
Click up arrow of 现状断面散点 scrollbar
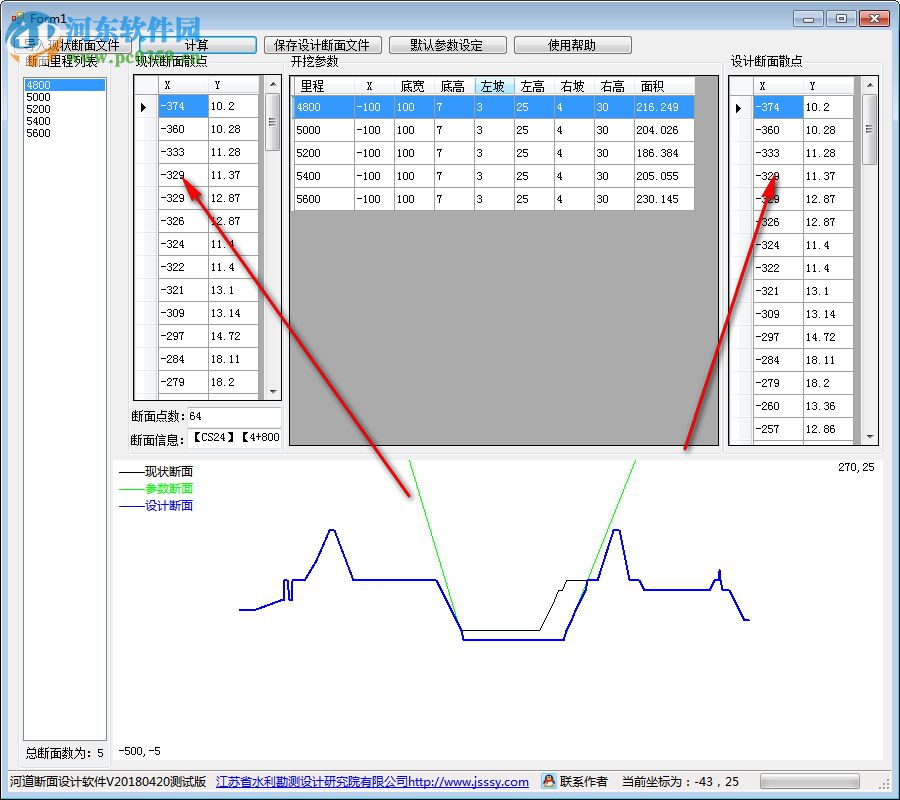(x=273, y=84)
